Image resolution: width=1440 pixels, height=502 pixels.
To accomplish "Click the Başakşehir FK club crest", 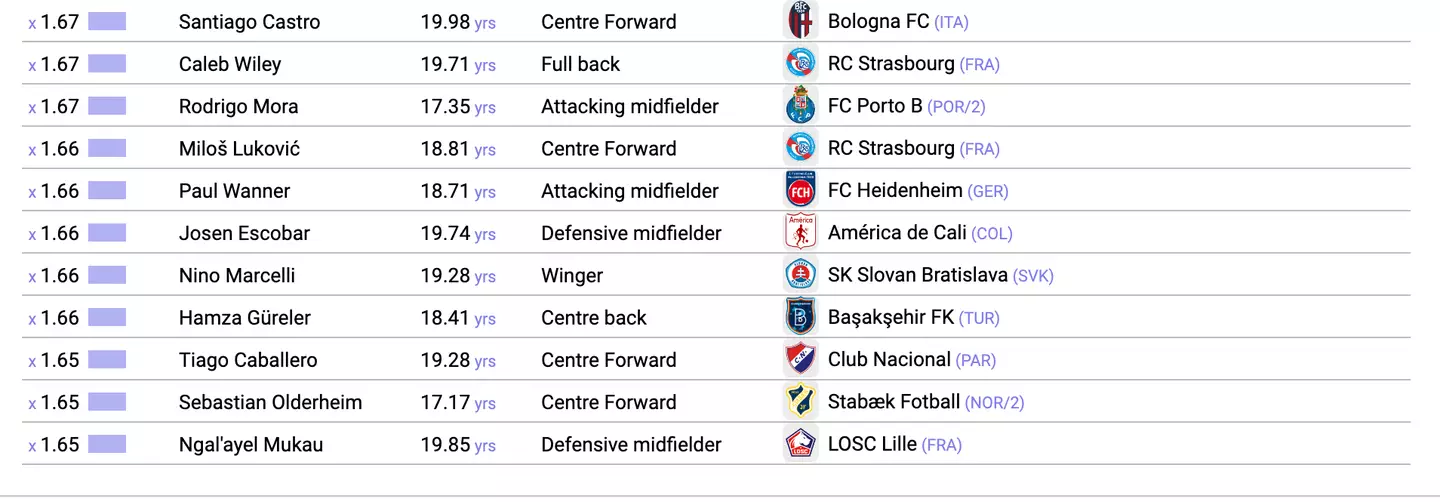I will 801,317.
